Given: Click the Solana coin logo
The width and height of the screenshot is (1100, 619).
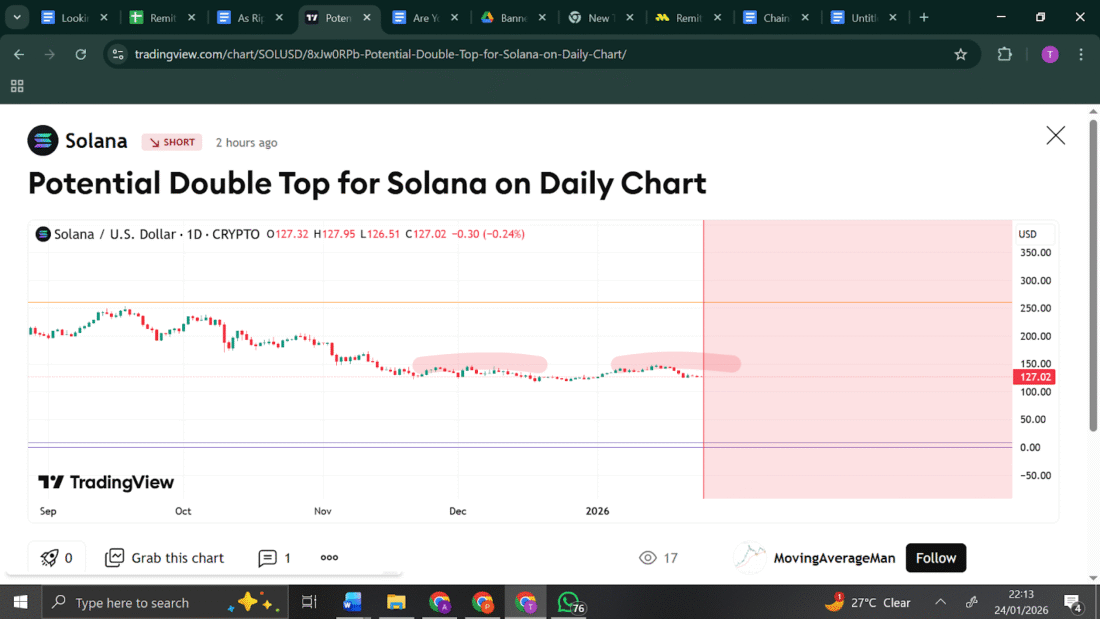Looking at the screenshot, I should point(43,141).
